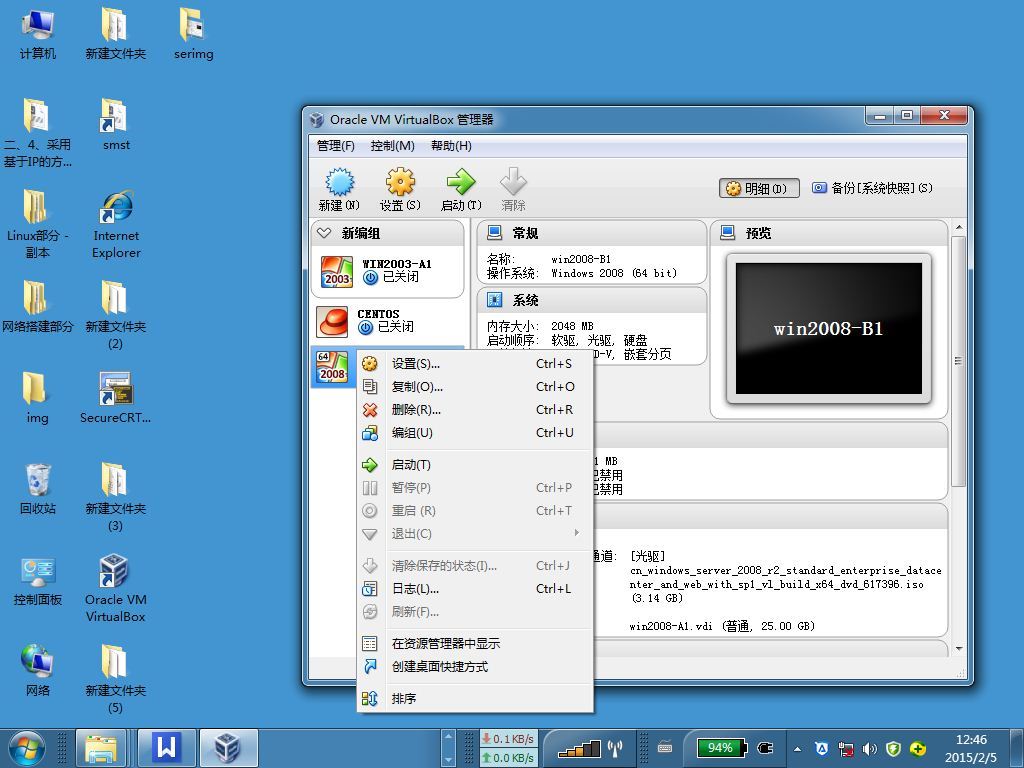Click sort icon beside 排序
The height and width of the screenshot is (768, 1024).
pos(370,699)
